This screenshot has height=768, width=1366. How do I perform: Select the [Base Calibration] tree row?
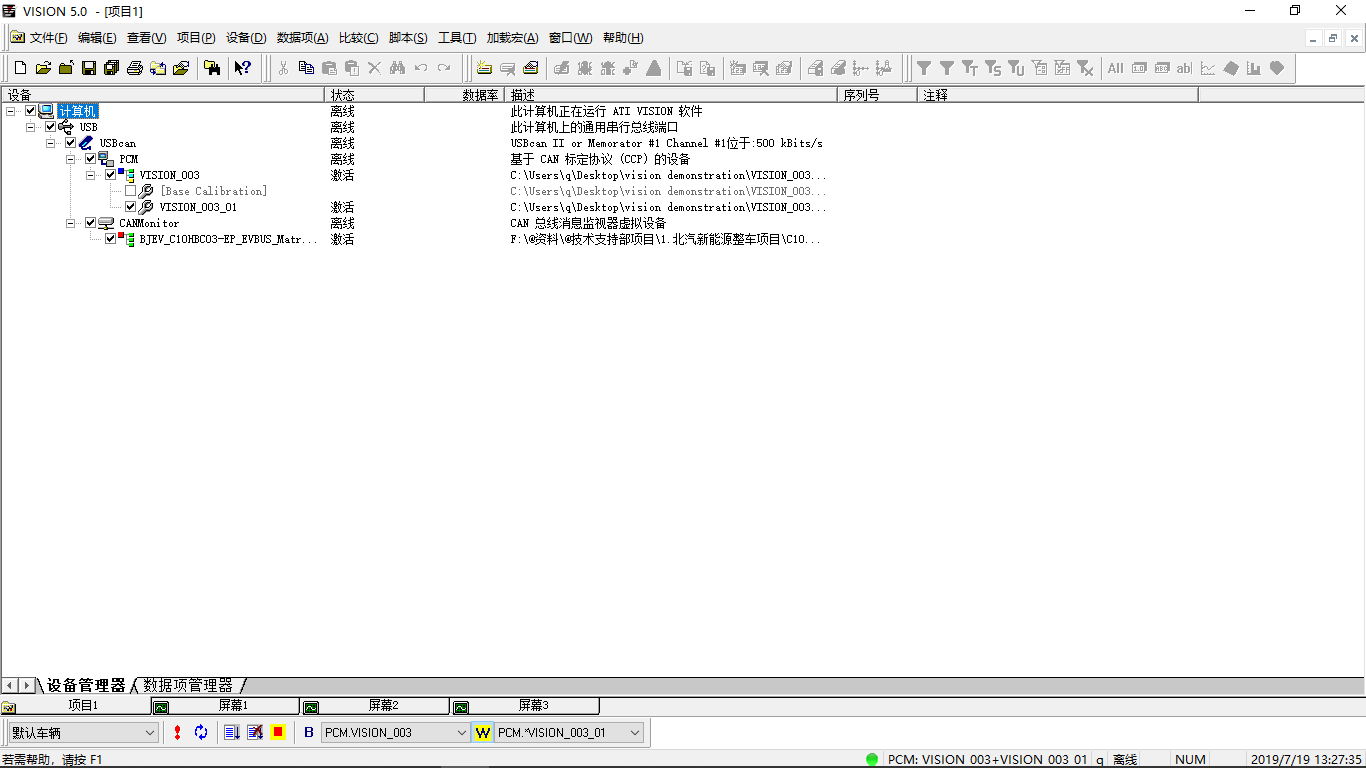point(213,191)
